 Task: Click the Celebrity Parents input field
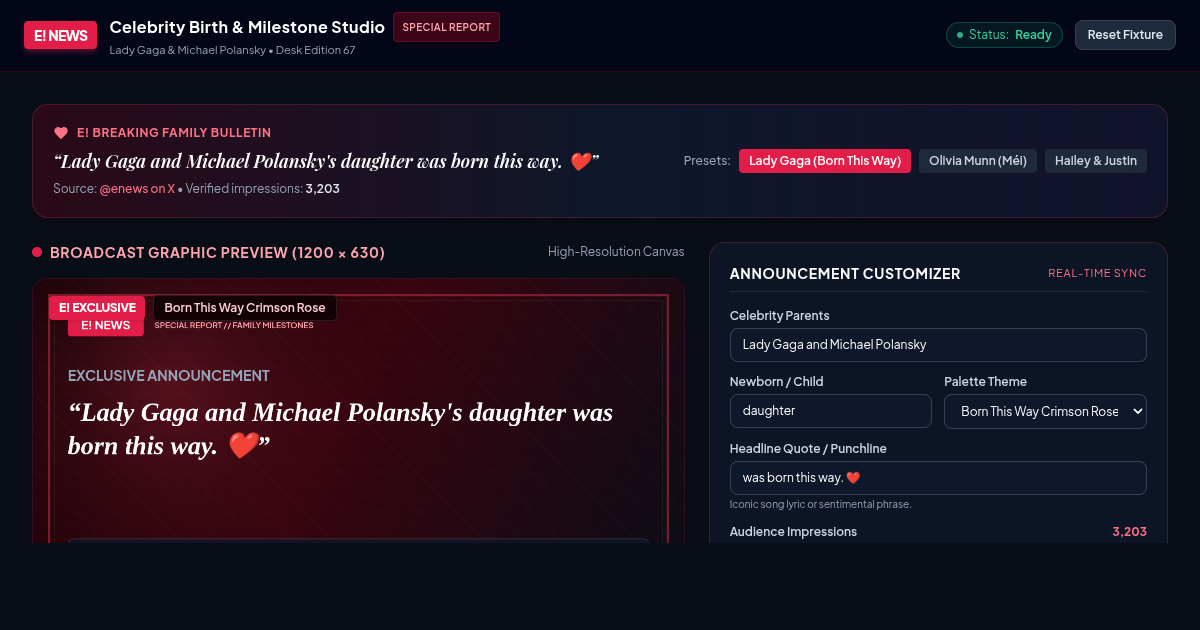(938, 344)
